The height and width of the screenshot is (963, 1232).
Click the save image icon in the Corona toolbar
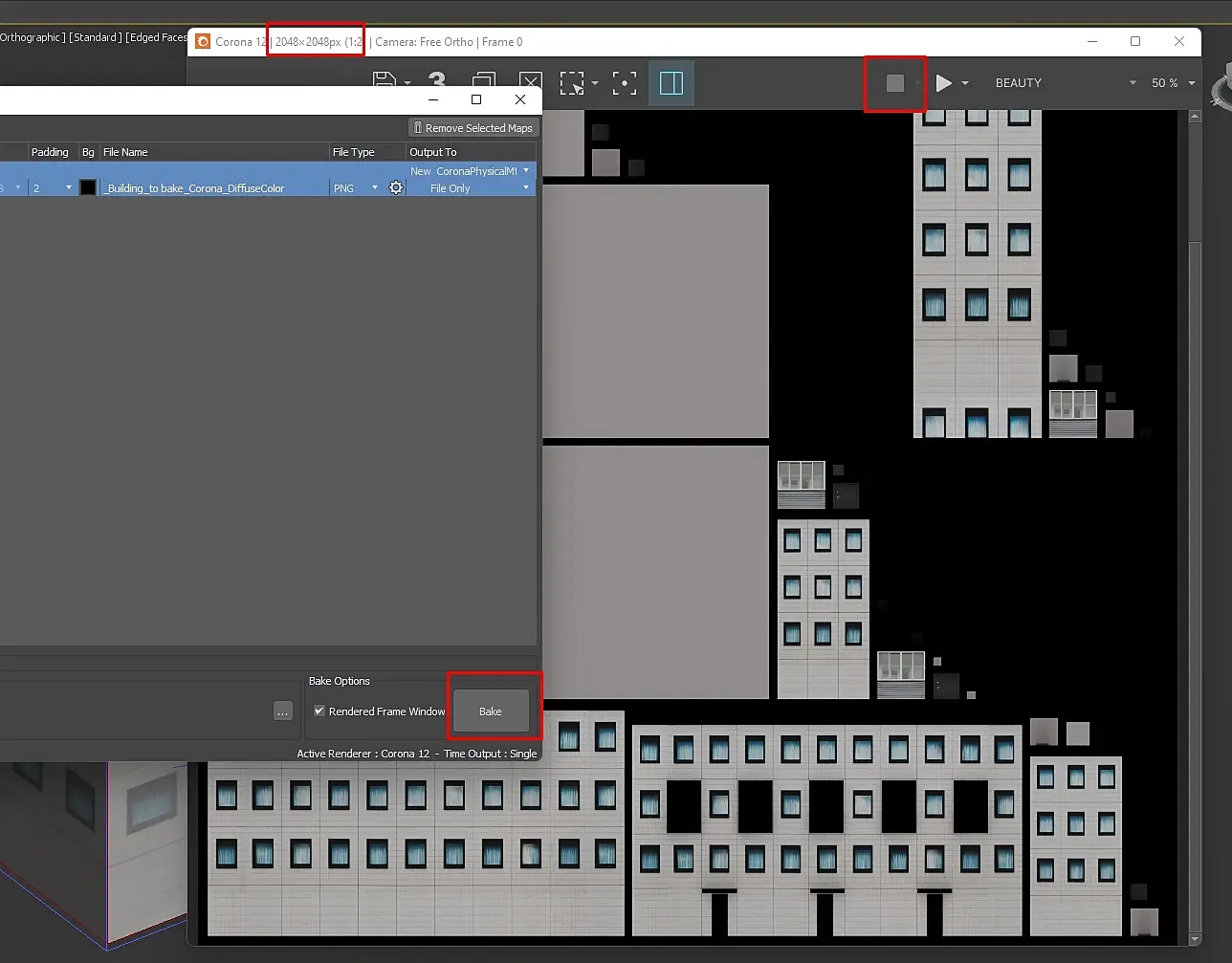pos(384,80)
